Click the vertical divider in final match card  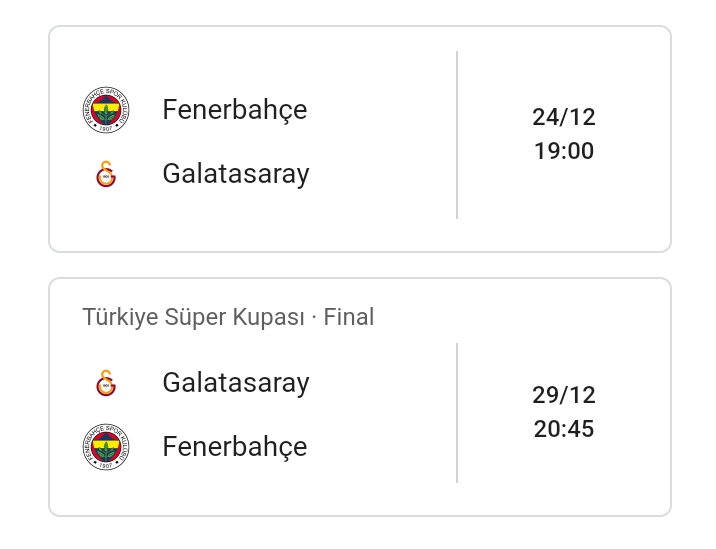point(457,413)
